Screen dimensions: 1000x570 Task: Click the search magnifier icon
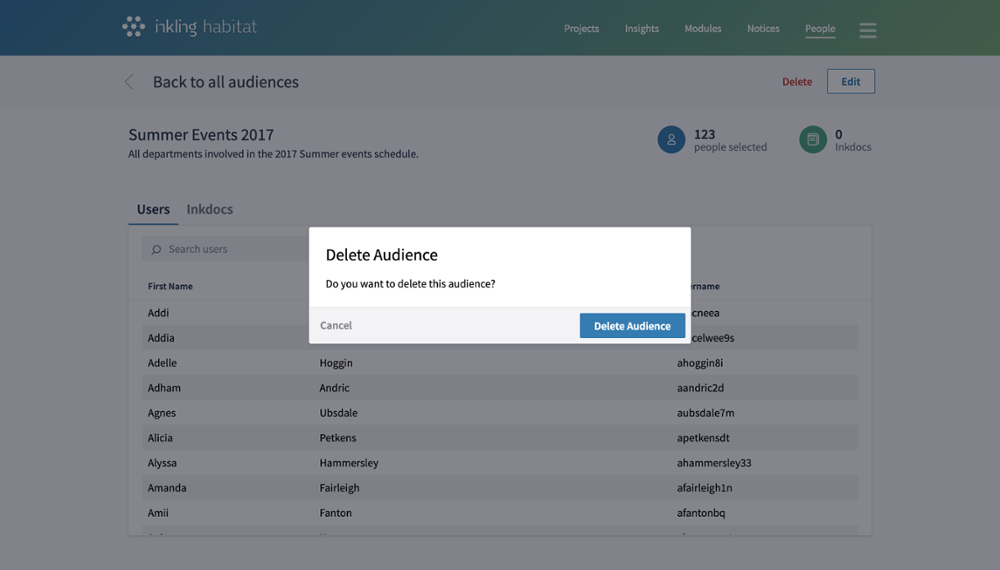point(156,249)
